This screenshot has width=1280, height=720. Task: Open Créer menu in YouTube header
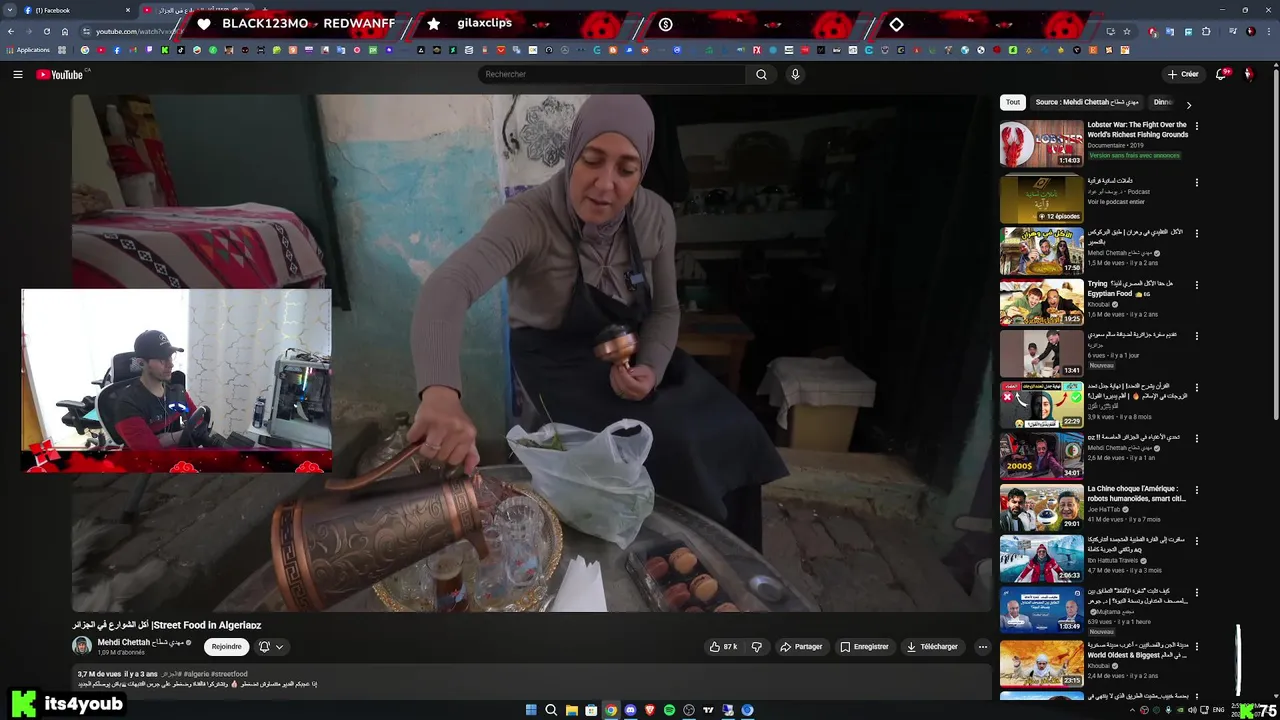pyautogui.click(x=1183, y=74)
